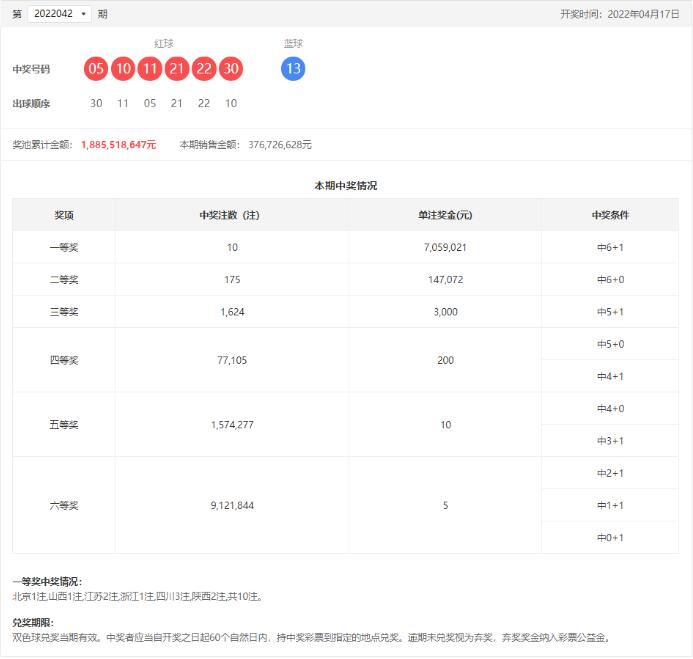693x659 pixels.
Task: Click red ball number 10
Action: (123, 69)
